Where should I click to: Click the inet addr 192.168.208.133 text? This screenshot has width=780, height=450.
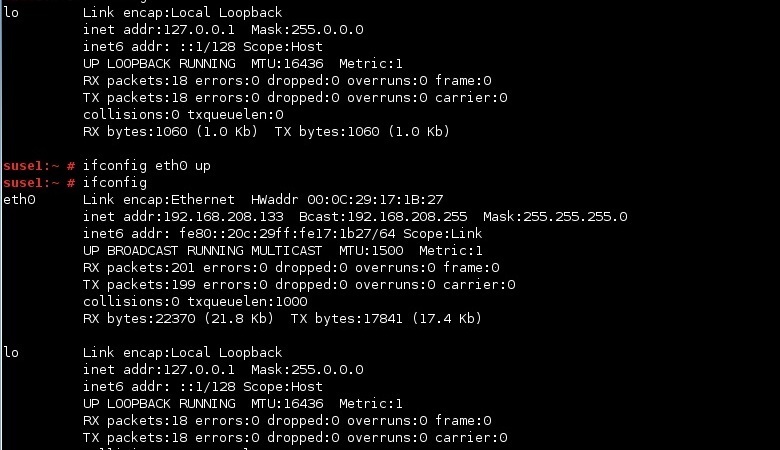pos(183,217)
